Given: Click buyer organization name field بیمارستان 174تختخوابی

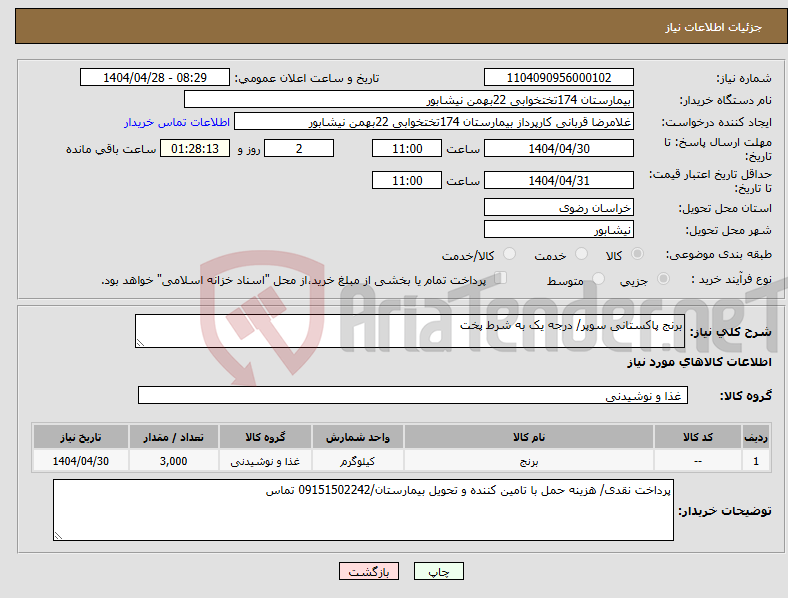Looking at the screenshot, I should pos(409,99).
